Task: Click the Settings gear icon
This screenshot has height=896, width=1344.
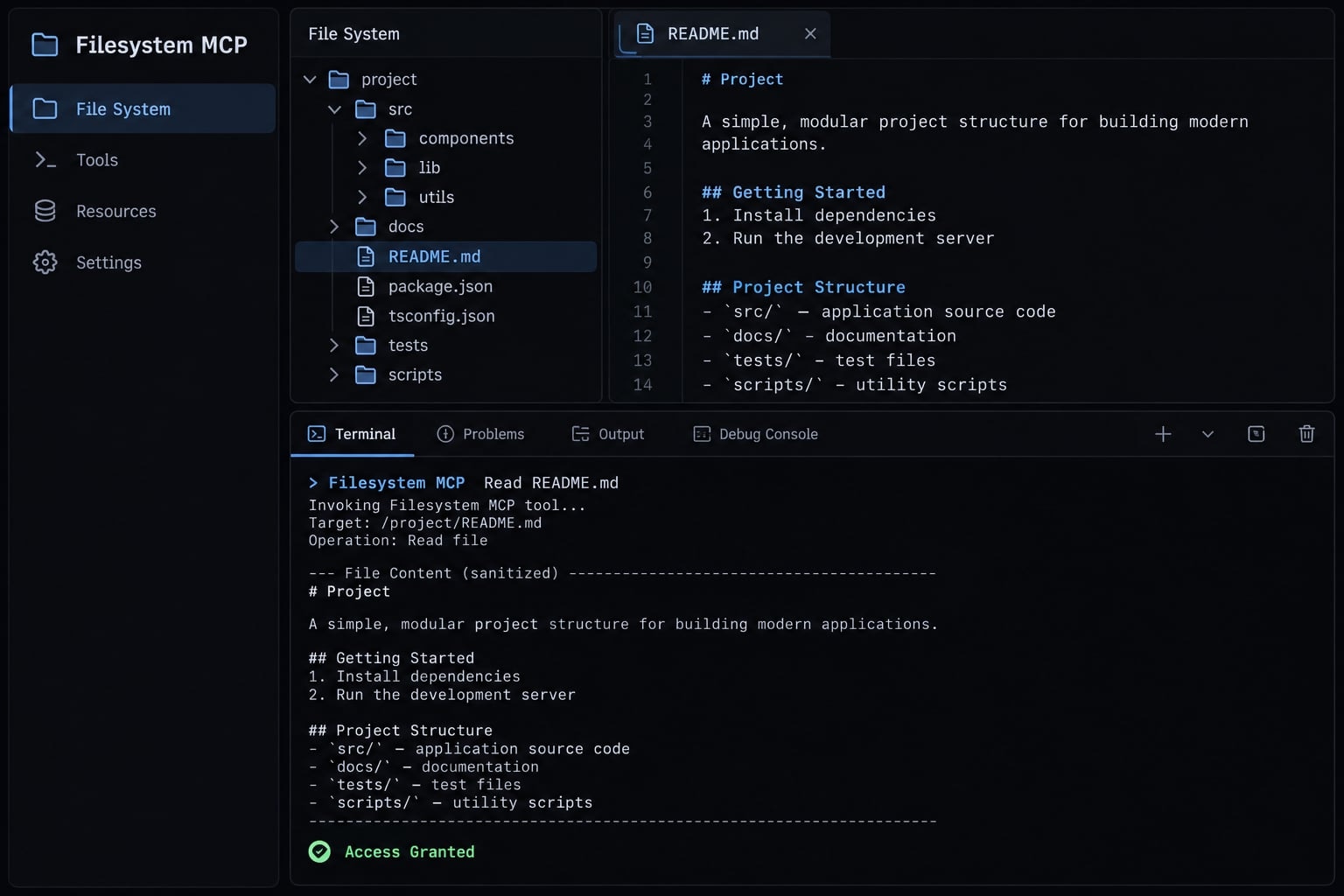Action: point(45,262)
